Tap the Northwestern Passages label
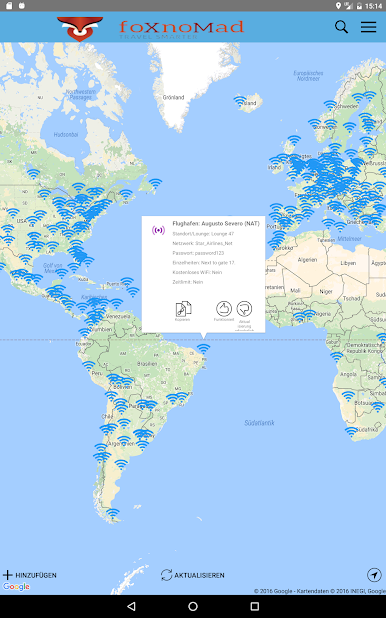Screen dimensions: 386x618 click(81, 95)
